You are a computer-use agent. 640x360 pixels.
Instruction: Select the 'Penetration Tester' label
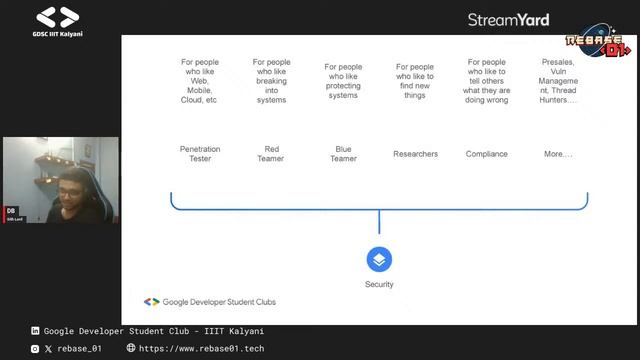point(200,154)
